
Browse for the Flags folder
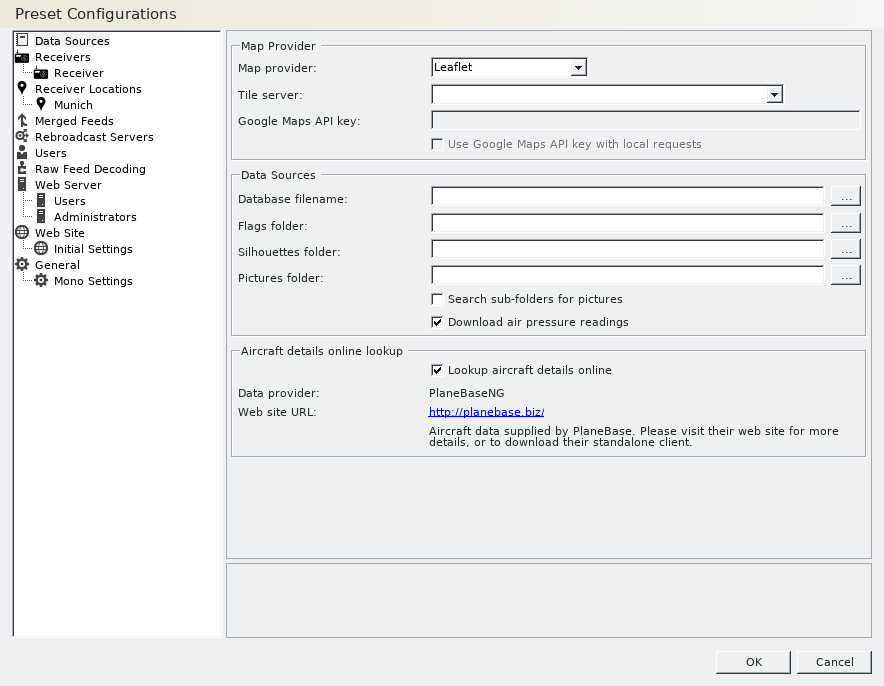click(x=846, y=223)
